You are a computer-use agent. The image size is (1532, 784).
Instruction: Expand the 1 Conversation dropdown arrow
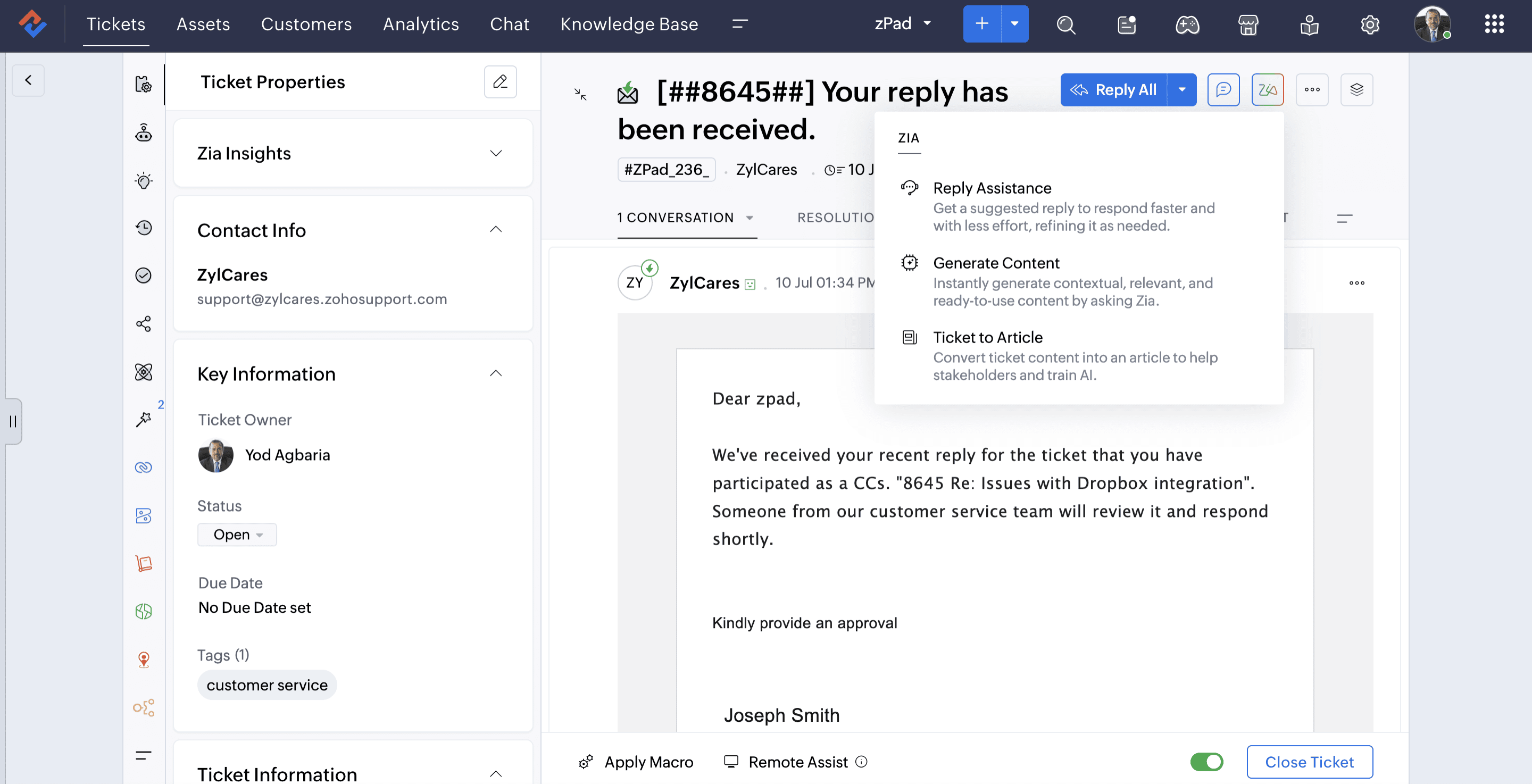click(750, 218)
